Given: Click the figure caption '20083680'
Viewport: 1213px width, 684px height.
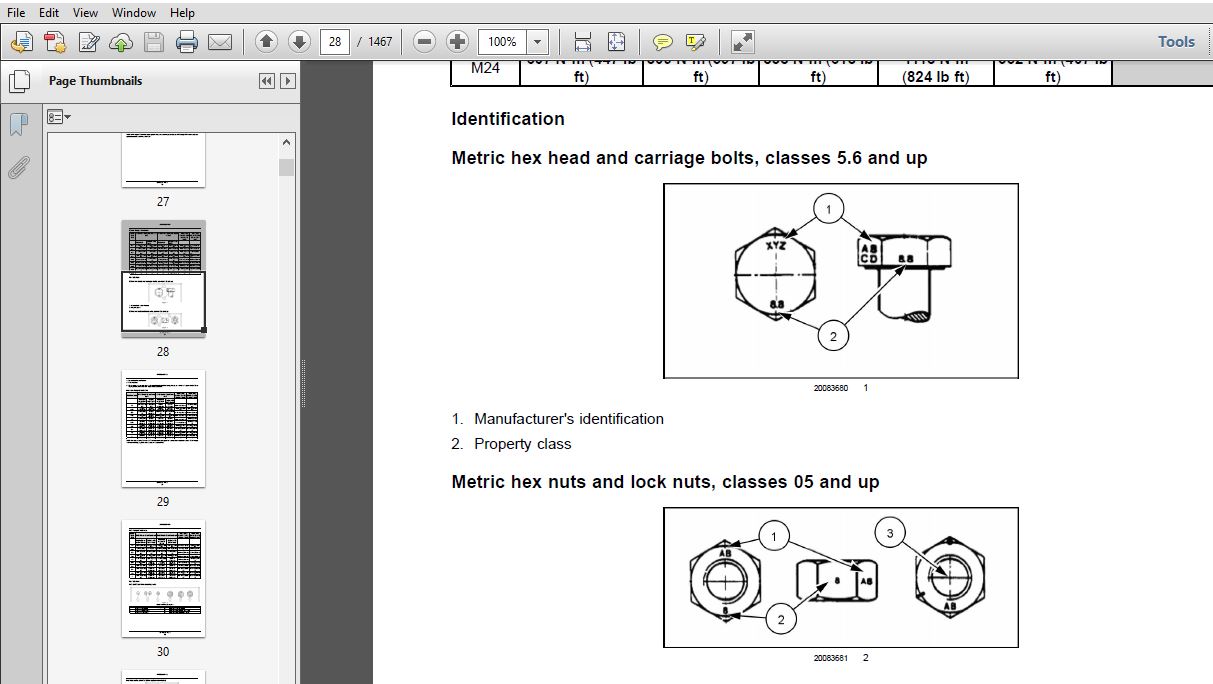Looking at the screenshot, I should [x=831, y=388].
